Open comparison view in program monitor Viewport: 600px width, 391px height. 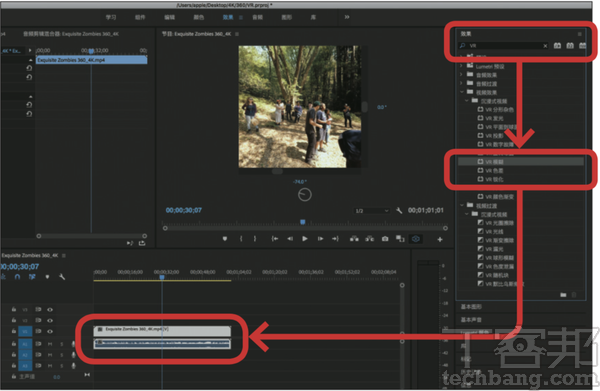pos(400,239)
